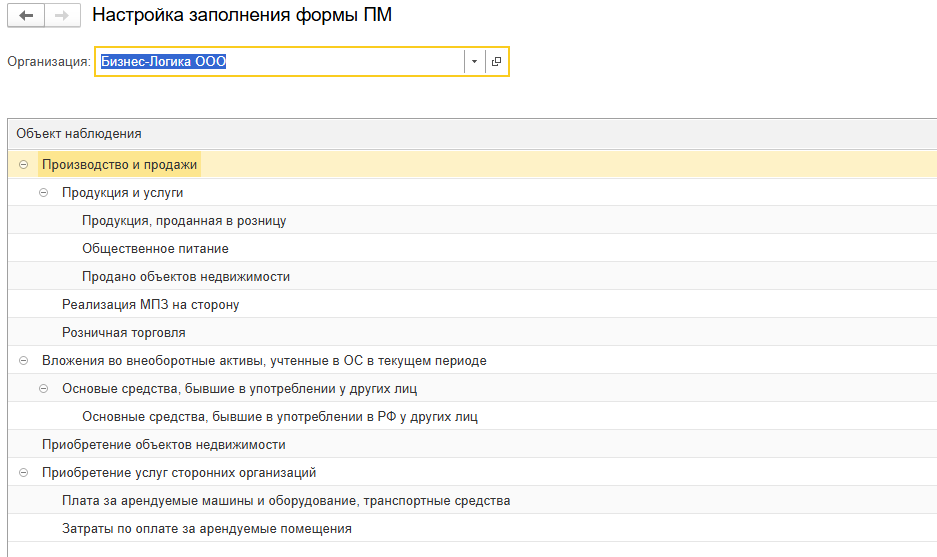Select Приобретение услуг сторонних организаций row text
Screen dimensions: 937x557
tap(179, 473)
